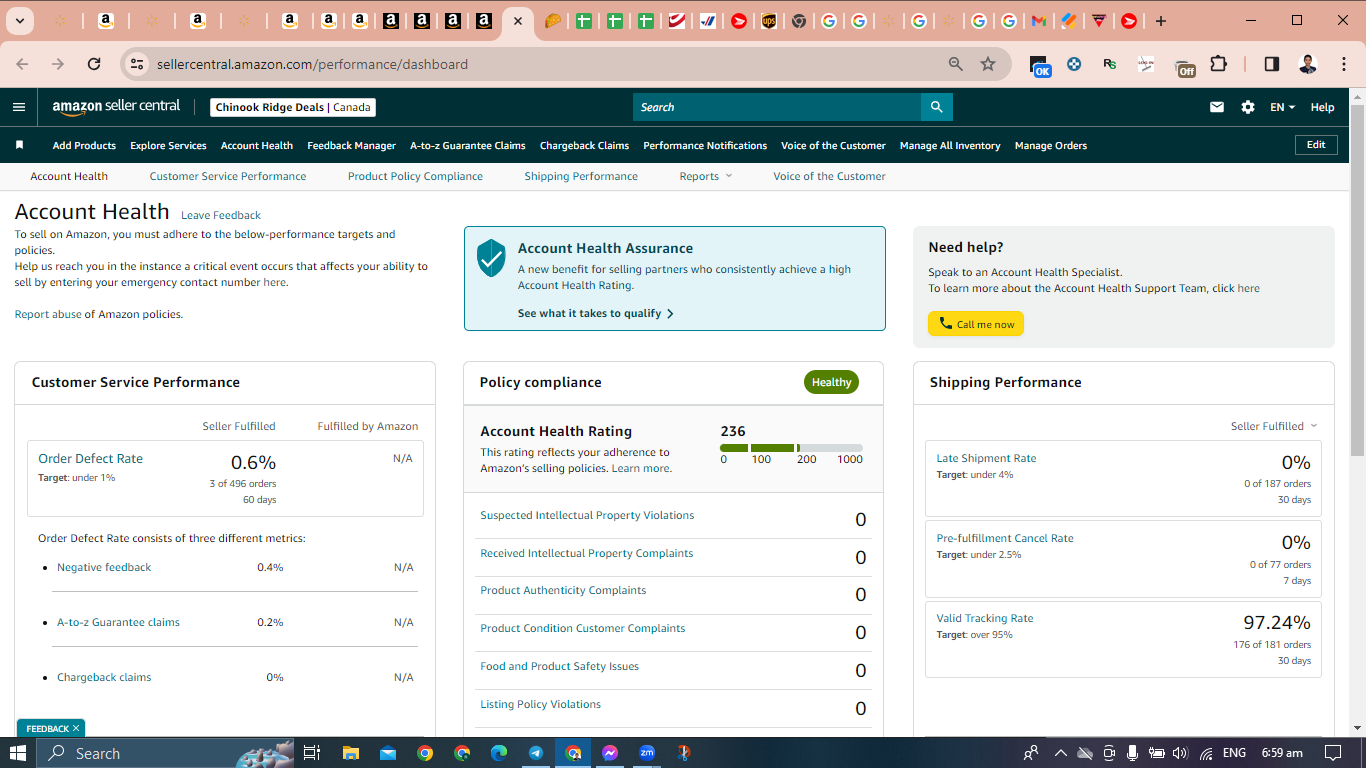Image resolution: width=1366 pixels, height=768 pixels.
Task: Open the Order Defect Rate link
Action: click(90, 458)
